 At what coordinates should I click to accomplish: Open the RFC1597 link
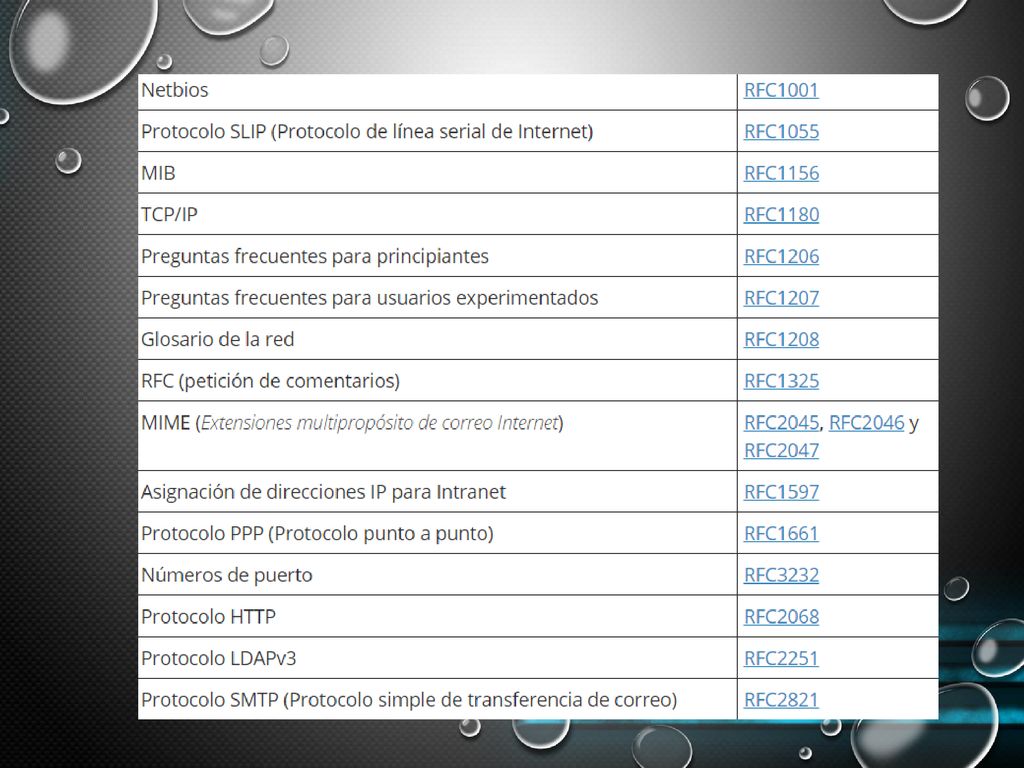(781, 492)
